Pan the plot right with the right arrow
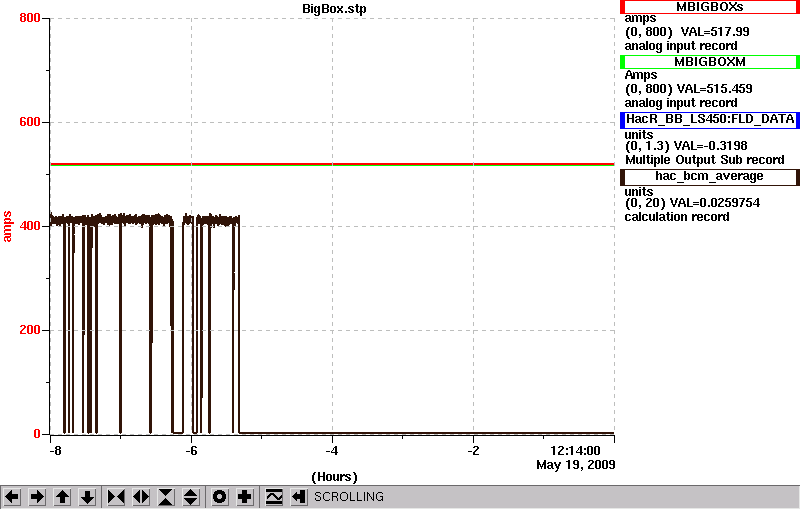 [x=37, y=497]
